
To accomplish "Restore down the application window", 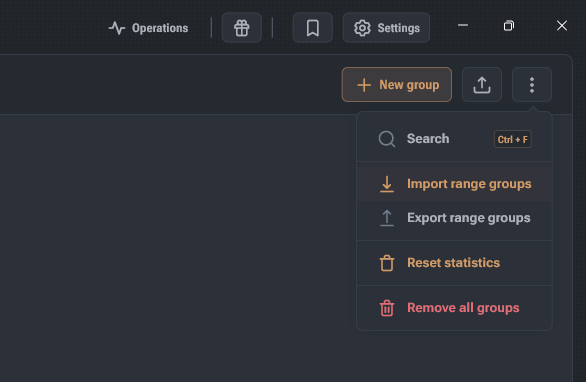I will [509, 26].
